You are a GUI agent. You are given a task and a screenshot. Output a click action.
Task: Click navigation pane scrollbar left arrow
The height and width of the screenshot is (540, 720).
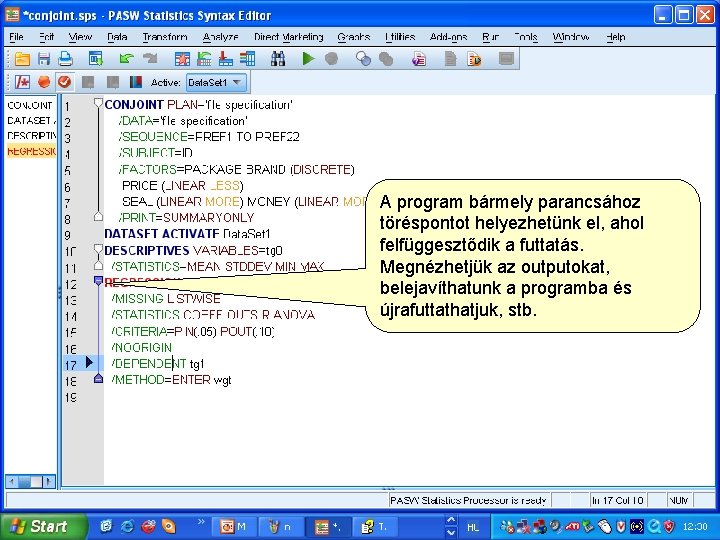pyautogui.click(x=11, y=481)
